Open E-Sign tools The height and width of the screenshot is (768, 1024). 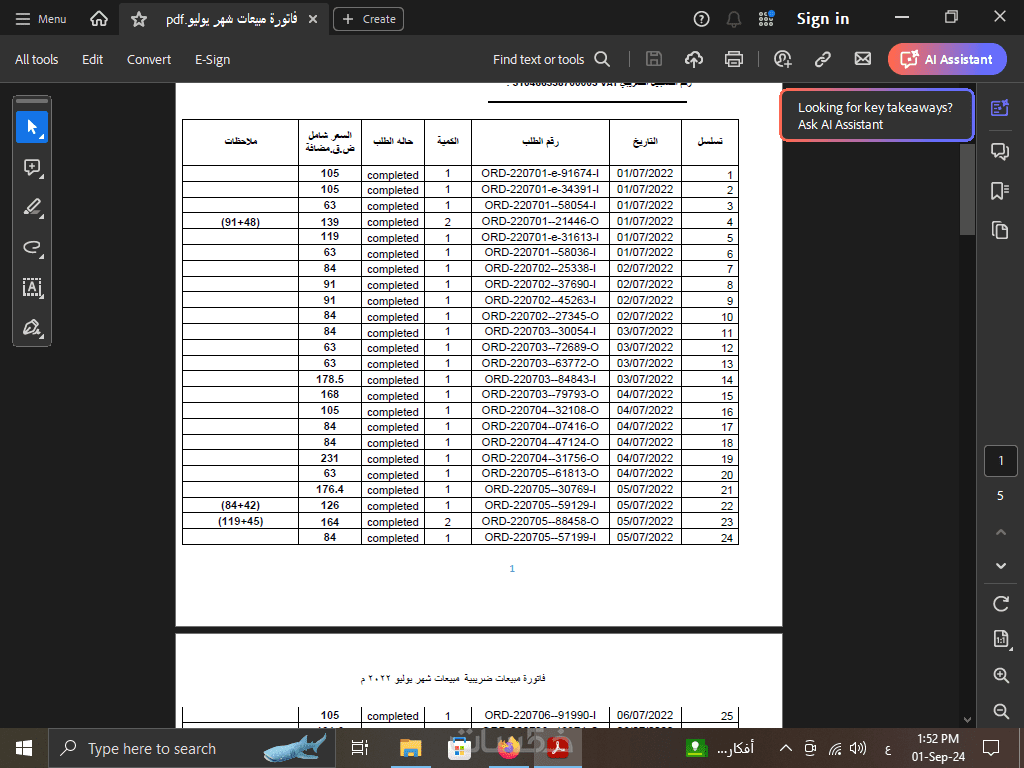(x=212, y=59)
